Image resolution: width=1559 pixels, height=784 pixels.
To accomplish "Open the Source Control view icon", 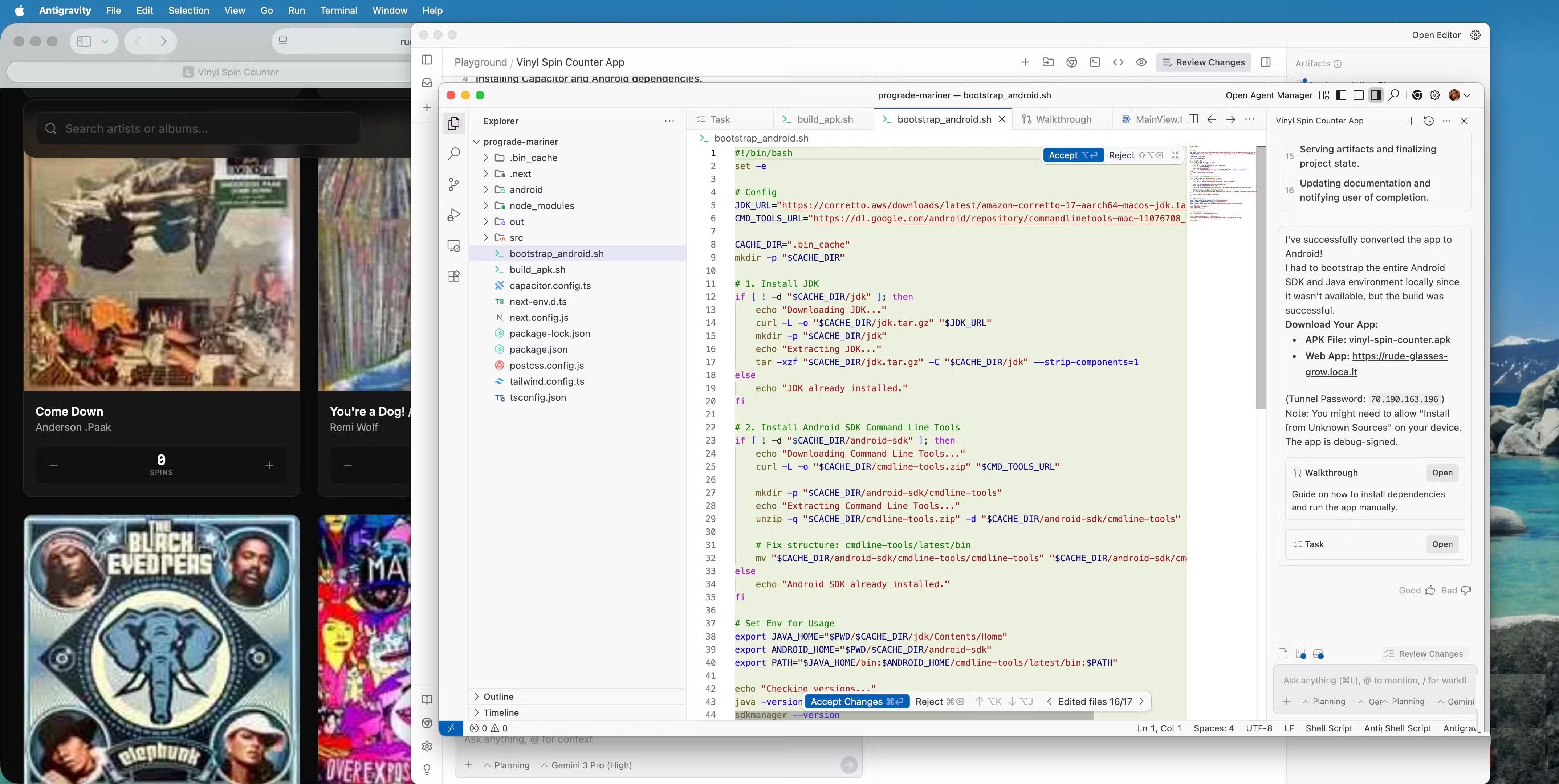I will (x=454, y=184).
